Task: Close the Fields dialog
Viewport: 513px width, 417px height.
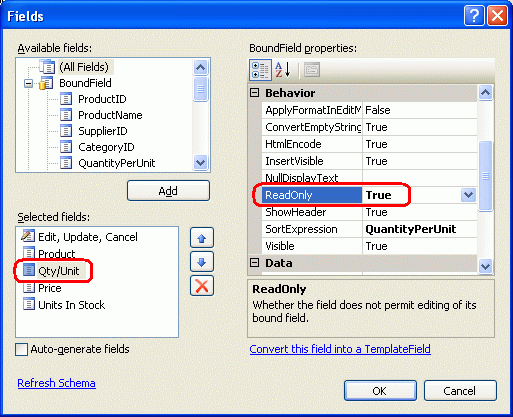Action: (497, 15)
